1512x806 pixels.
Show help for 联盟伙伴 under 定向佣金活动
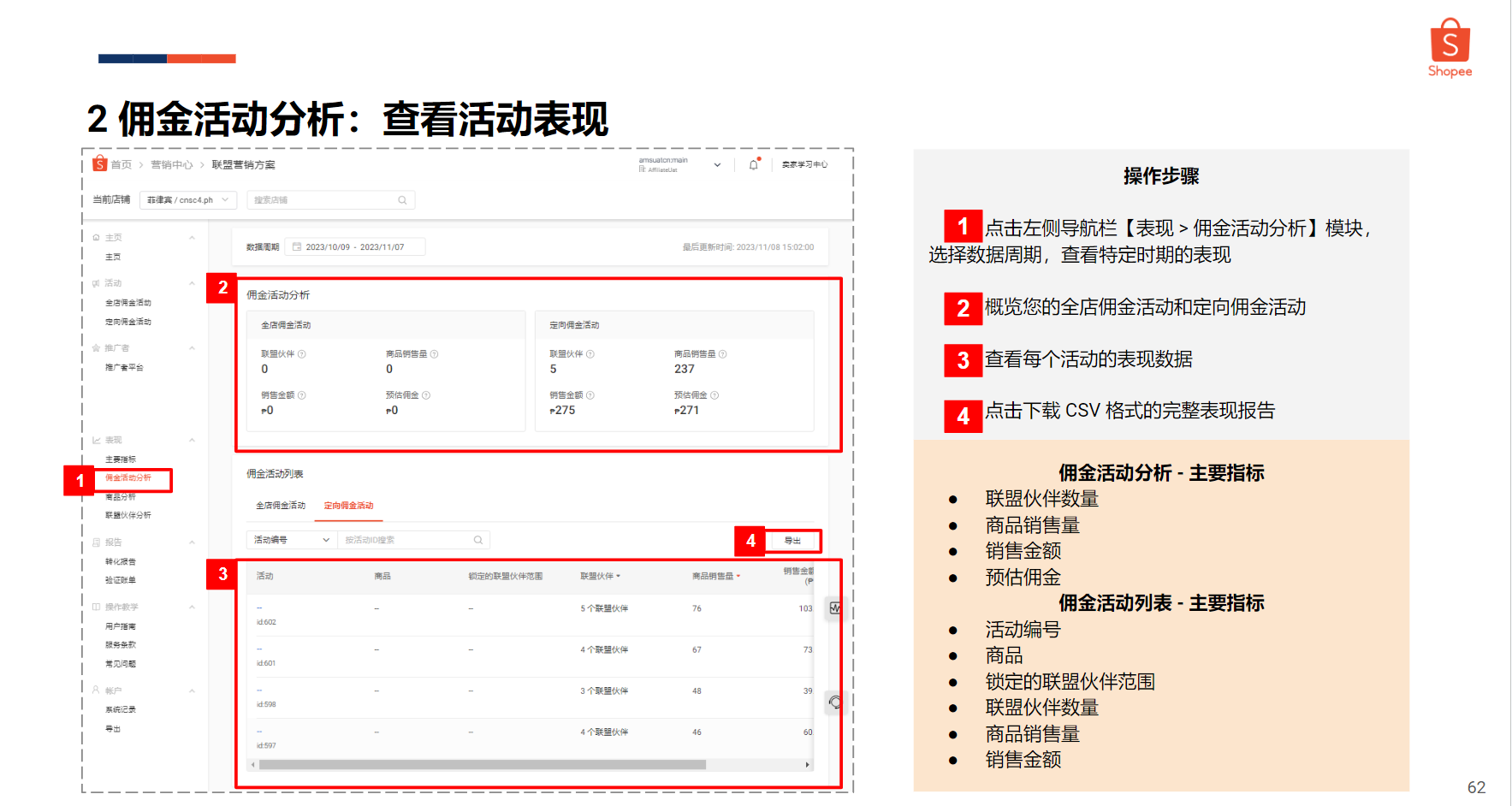pos(590,354)
